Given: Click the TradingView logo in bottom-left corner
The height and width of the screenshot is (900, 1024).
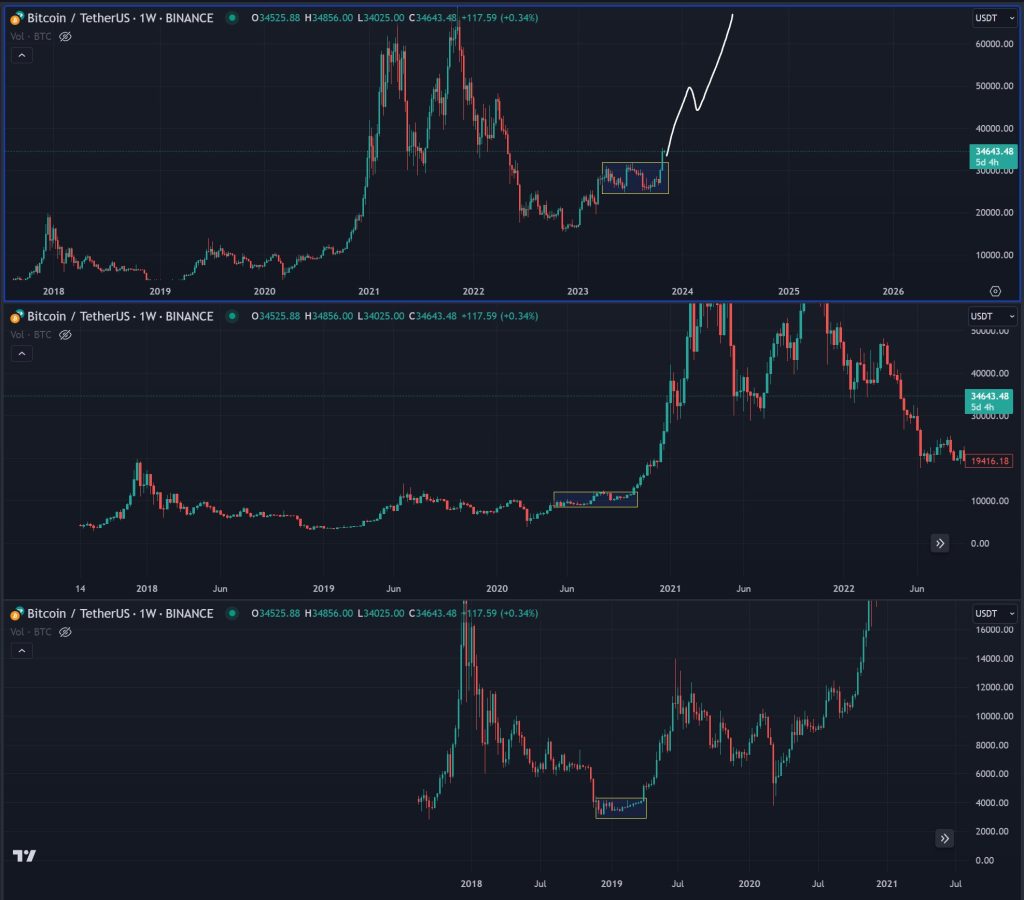Looking at the screenshot, I should (25, 857).
